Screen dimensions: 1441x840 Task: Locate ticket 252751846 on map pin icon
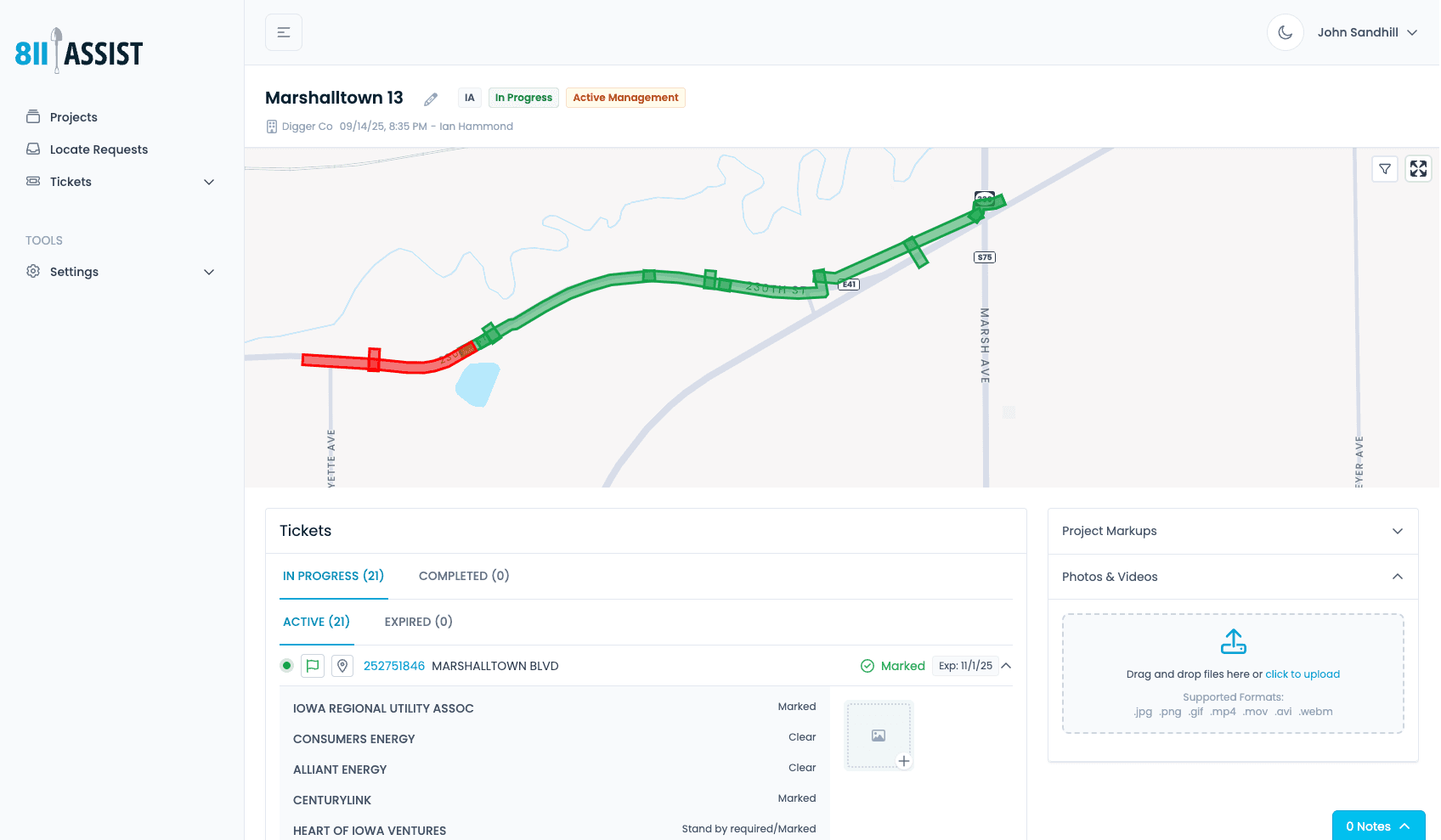pyautogui.click(x=342, y=666)
